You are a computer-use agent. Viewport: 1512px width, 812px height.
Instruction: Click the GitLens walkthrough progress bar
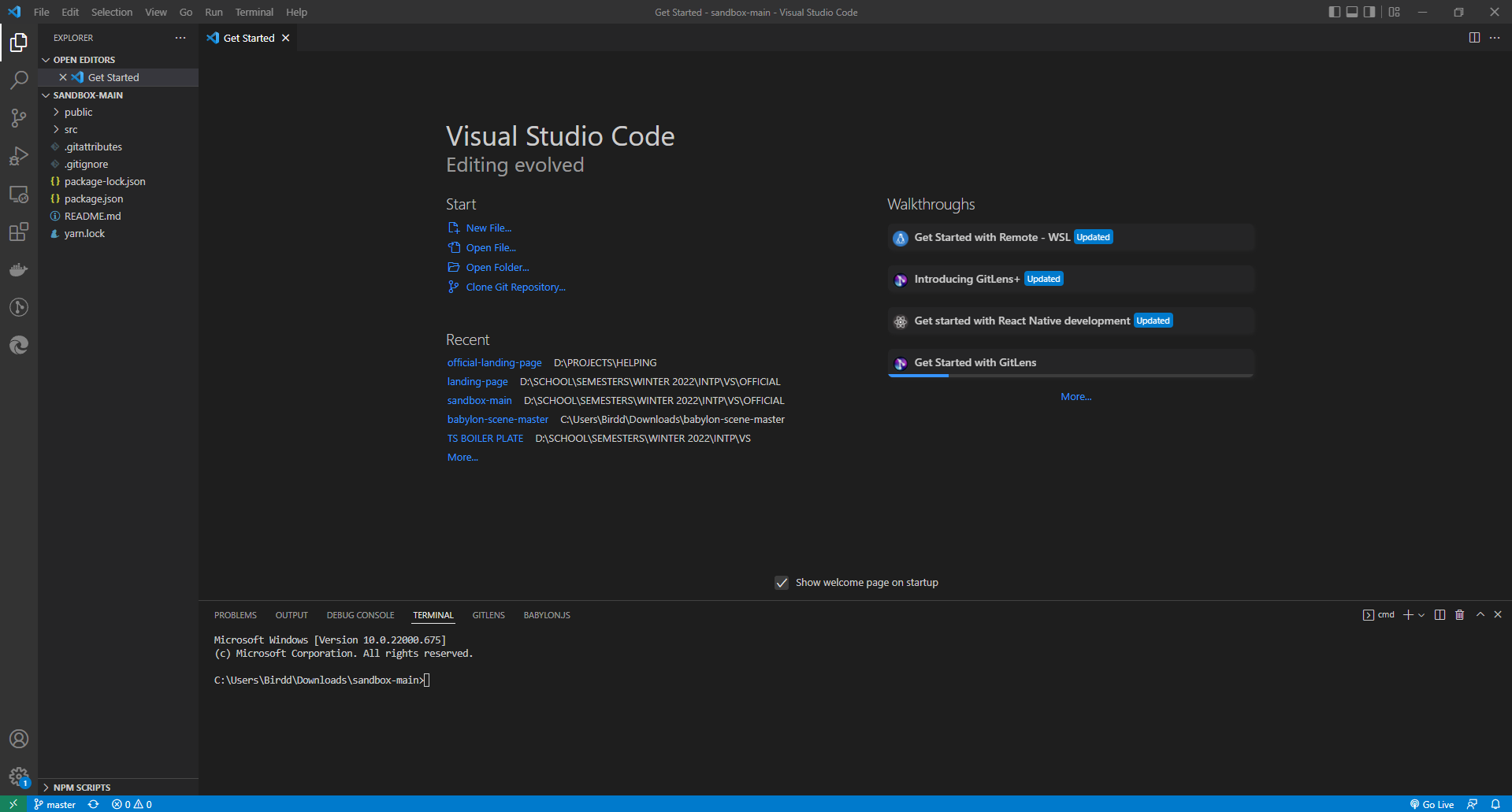[x=918, y=376]
